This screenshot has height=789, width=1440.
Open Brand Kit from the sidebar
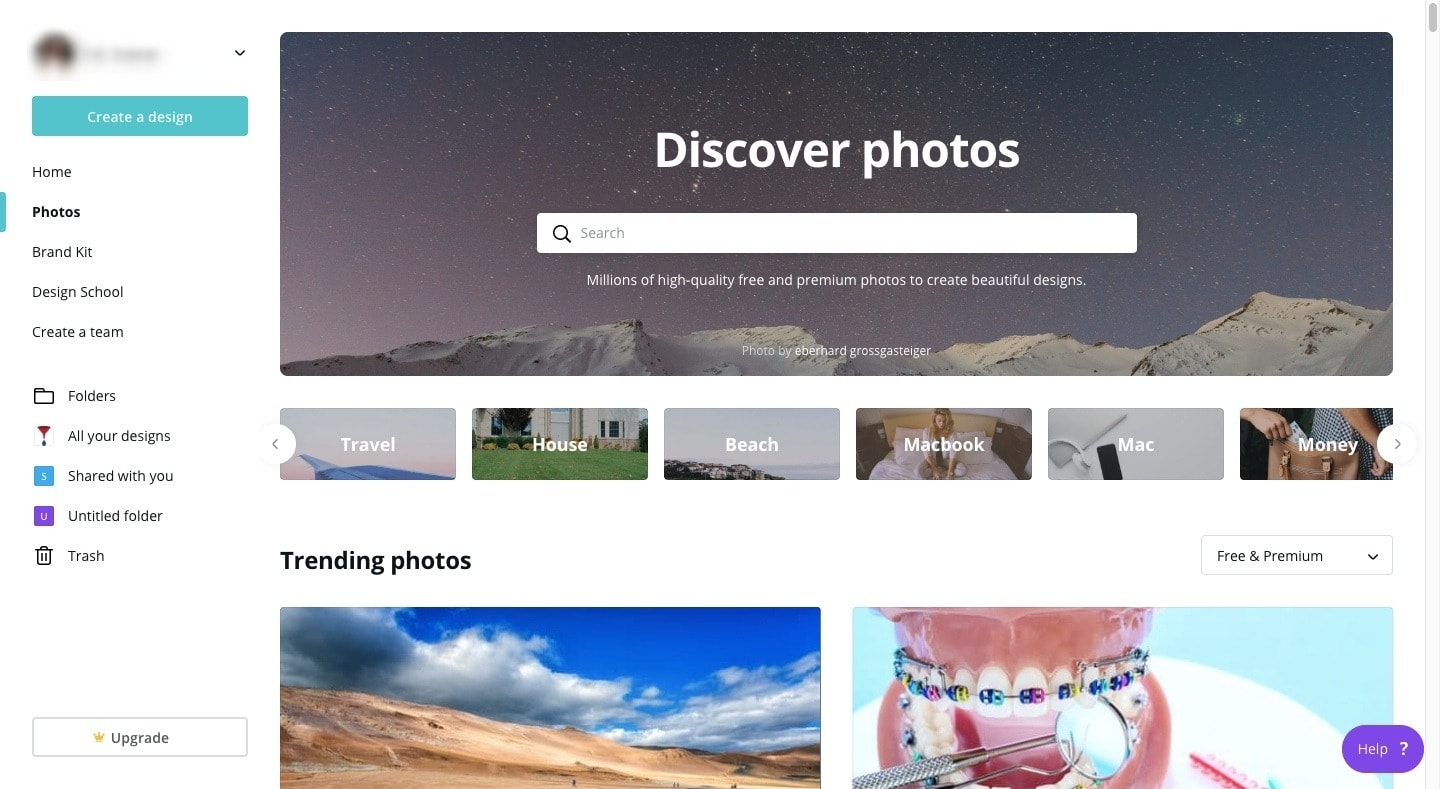click(x=62, y=252)
